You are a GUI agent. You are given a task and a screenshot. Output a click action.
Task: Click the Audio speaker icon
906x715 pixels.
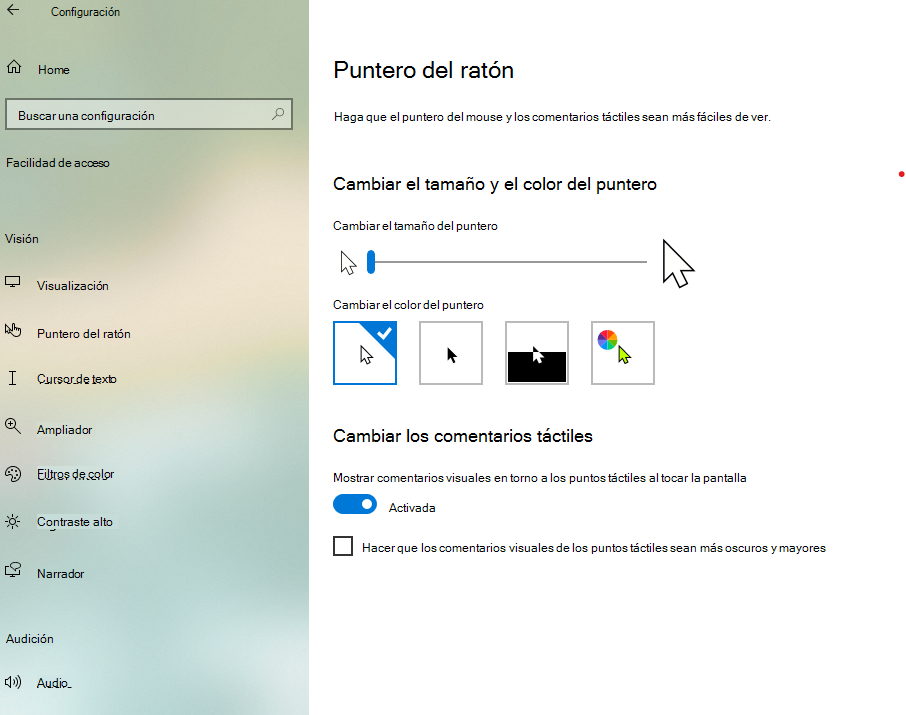pos(13,682)
